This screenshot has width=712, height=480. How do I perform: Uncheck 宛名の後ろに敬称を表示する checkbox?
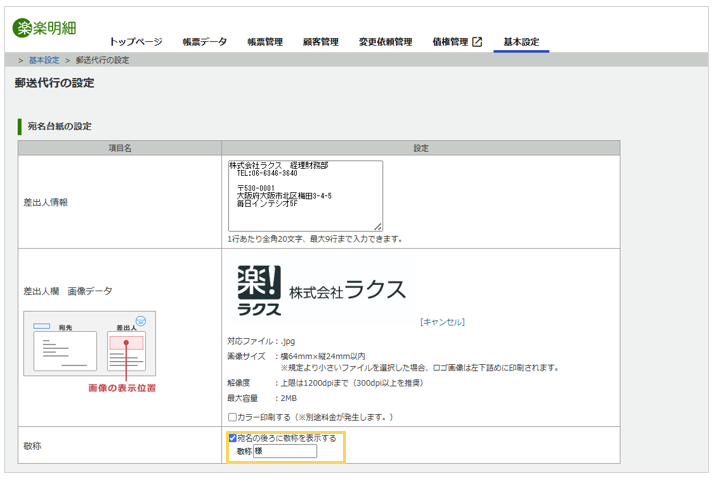pyautogui.click(x=232, y=438)
